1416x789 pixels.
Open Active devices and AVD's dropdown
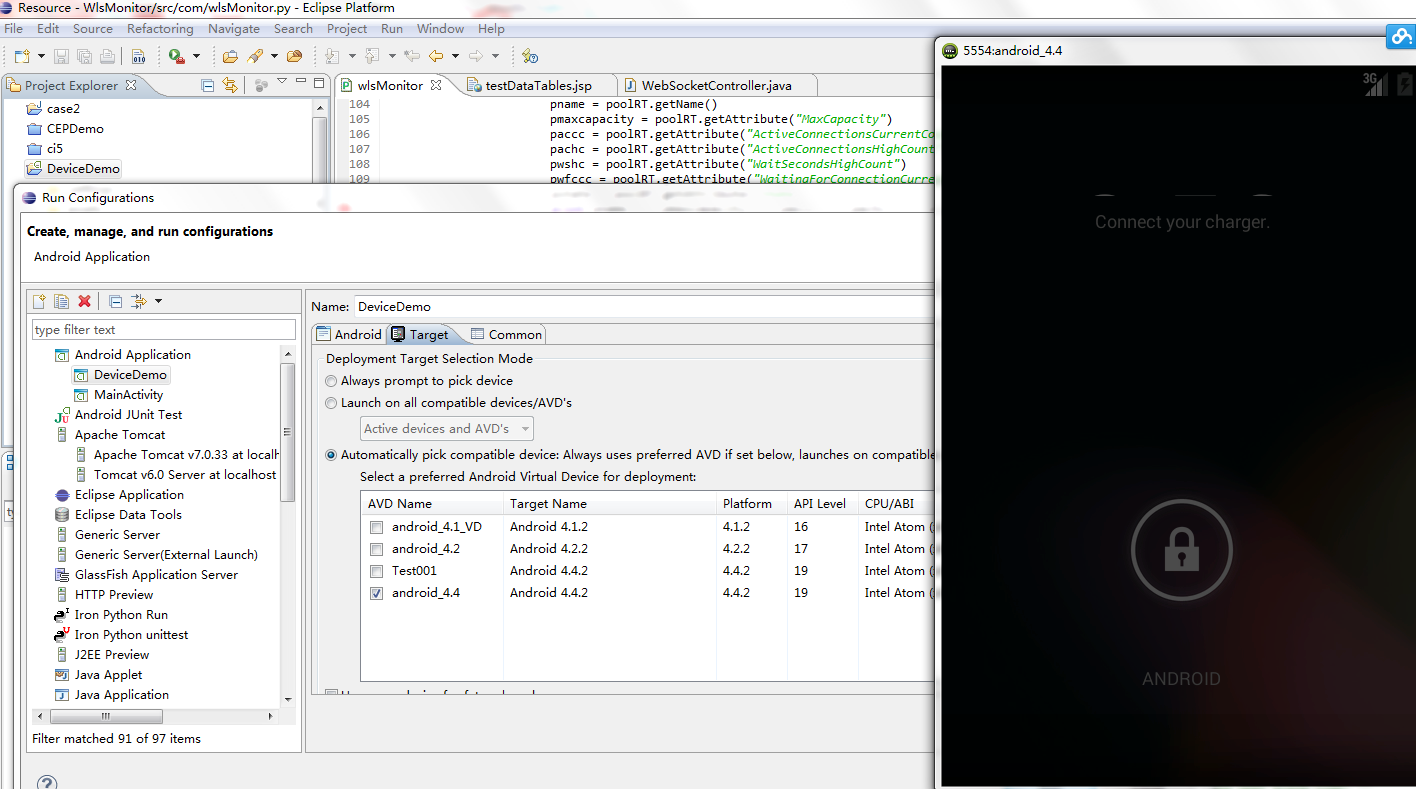pos(446,429)
